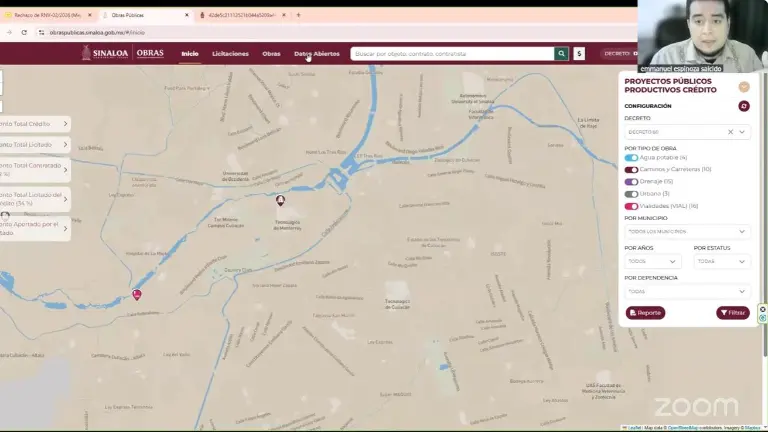
Task: Click the refresh icon beside Configuración
Action: [x=744, y=106]
